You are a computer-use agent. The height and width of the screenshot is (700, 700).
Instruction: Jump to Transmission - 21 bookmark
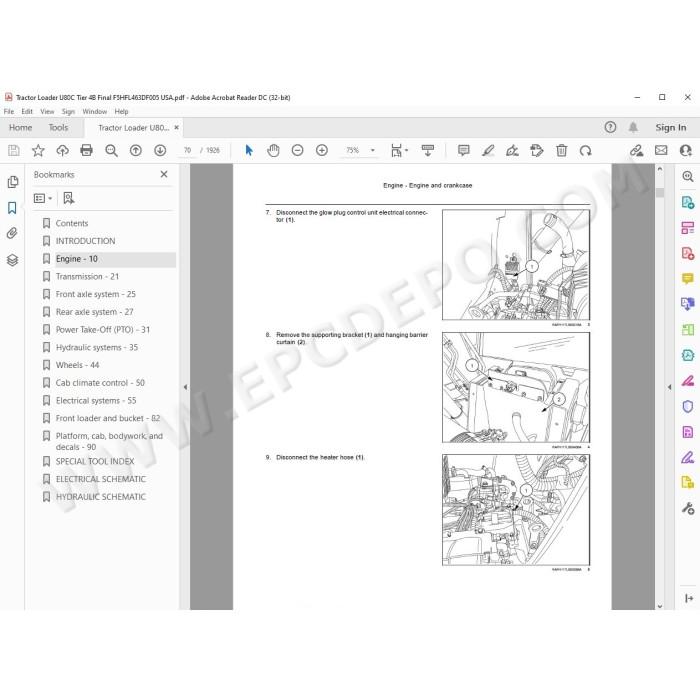tap(87, 276)
